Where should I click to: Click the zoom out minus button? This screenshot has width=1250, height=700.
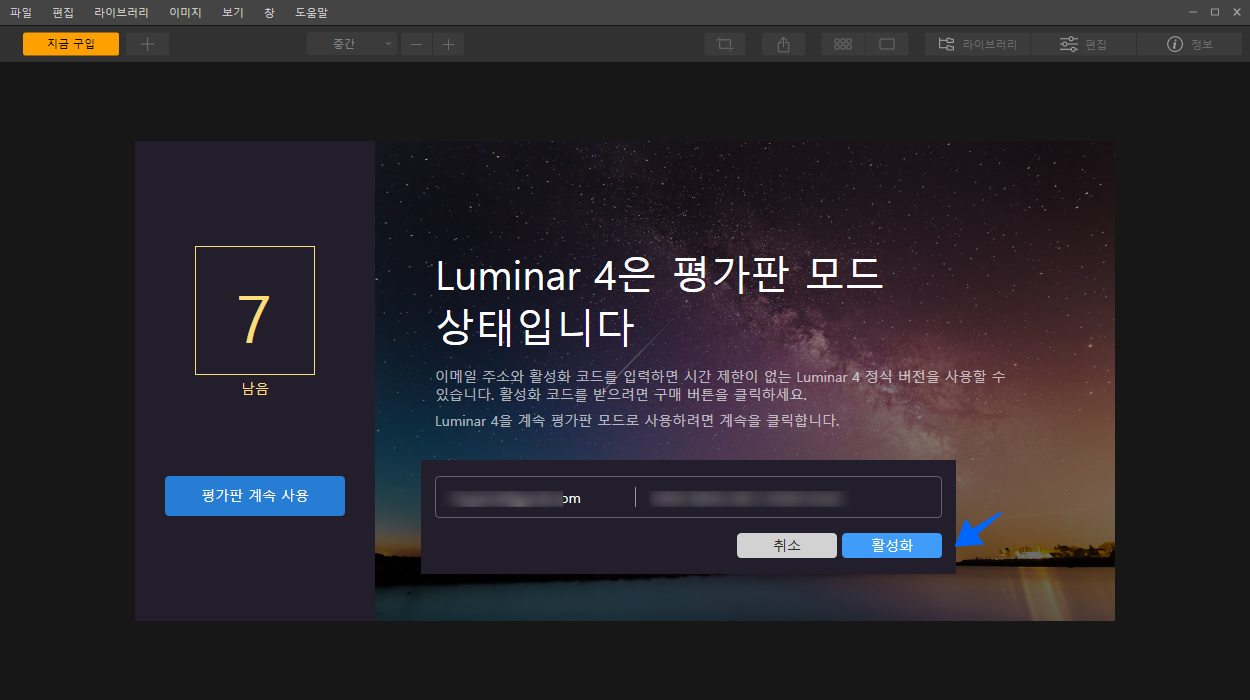(x=417, y=44)
